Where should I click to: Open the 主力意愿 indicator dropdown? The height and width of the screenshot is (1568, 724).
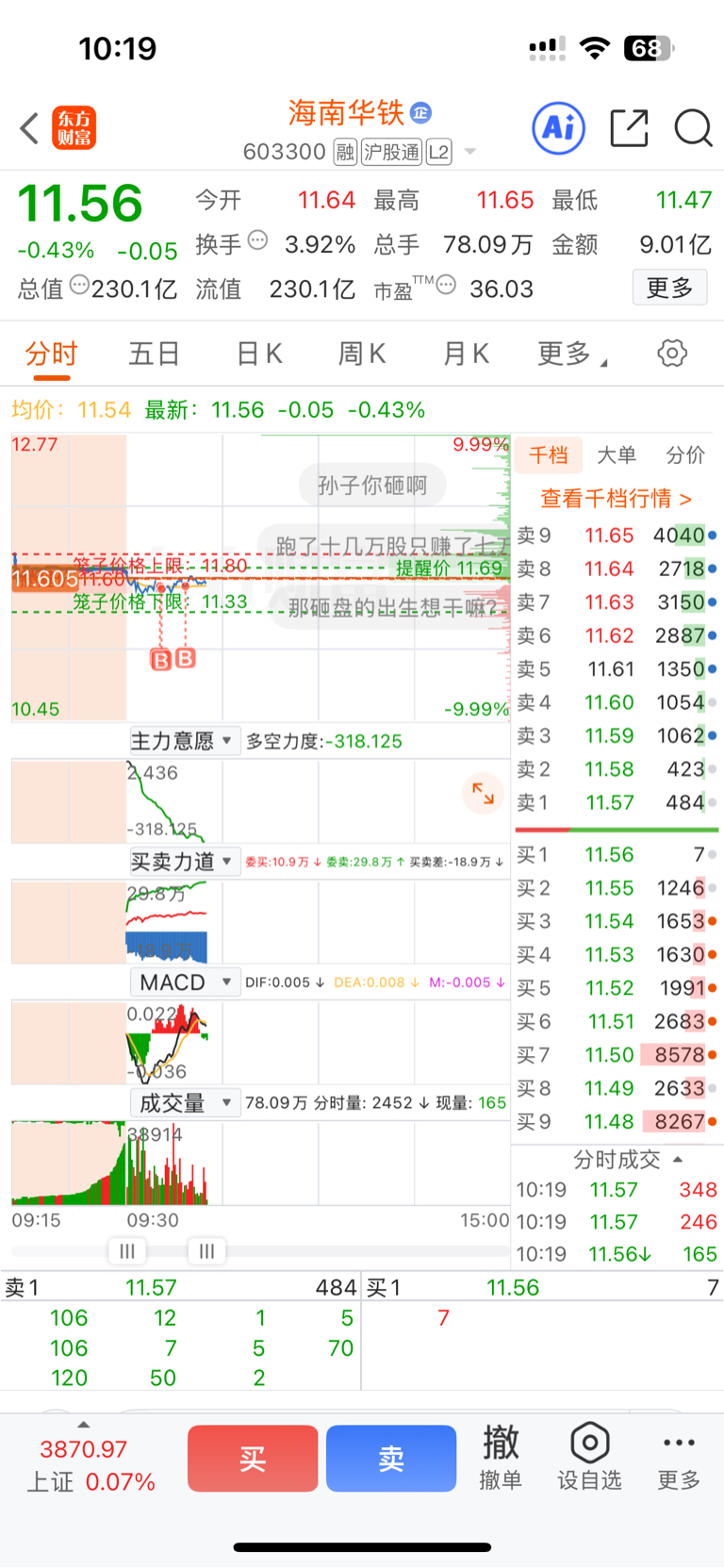point(184,741)
